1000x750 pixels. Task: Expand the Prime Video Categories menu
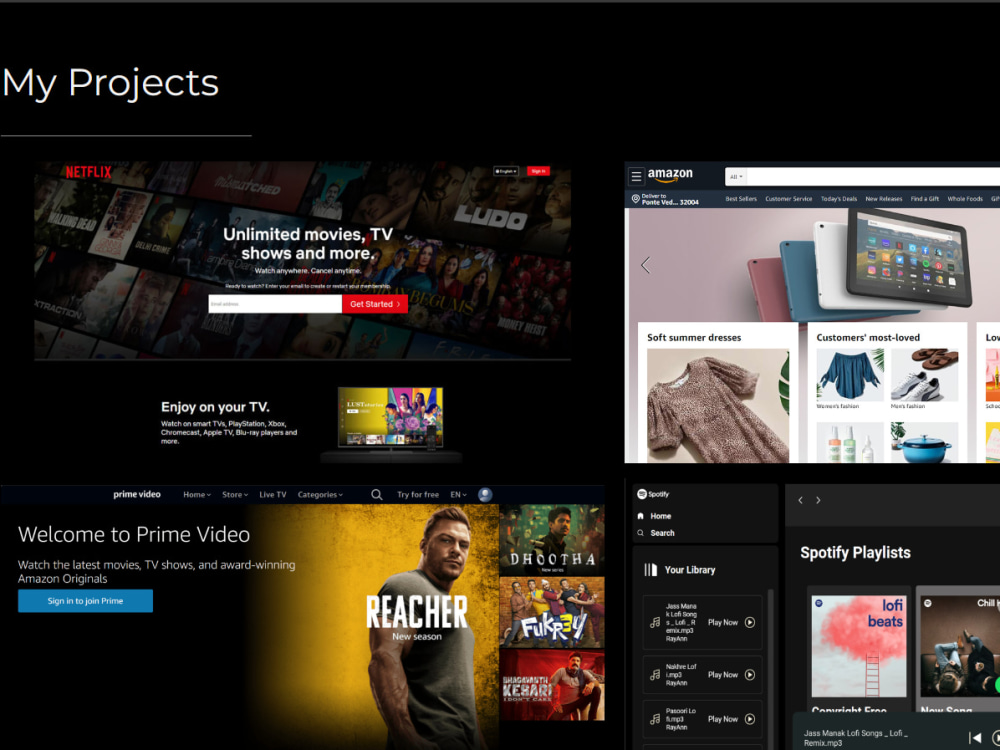tap(320, 495)
